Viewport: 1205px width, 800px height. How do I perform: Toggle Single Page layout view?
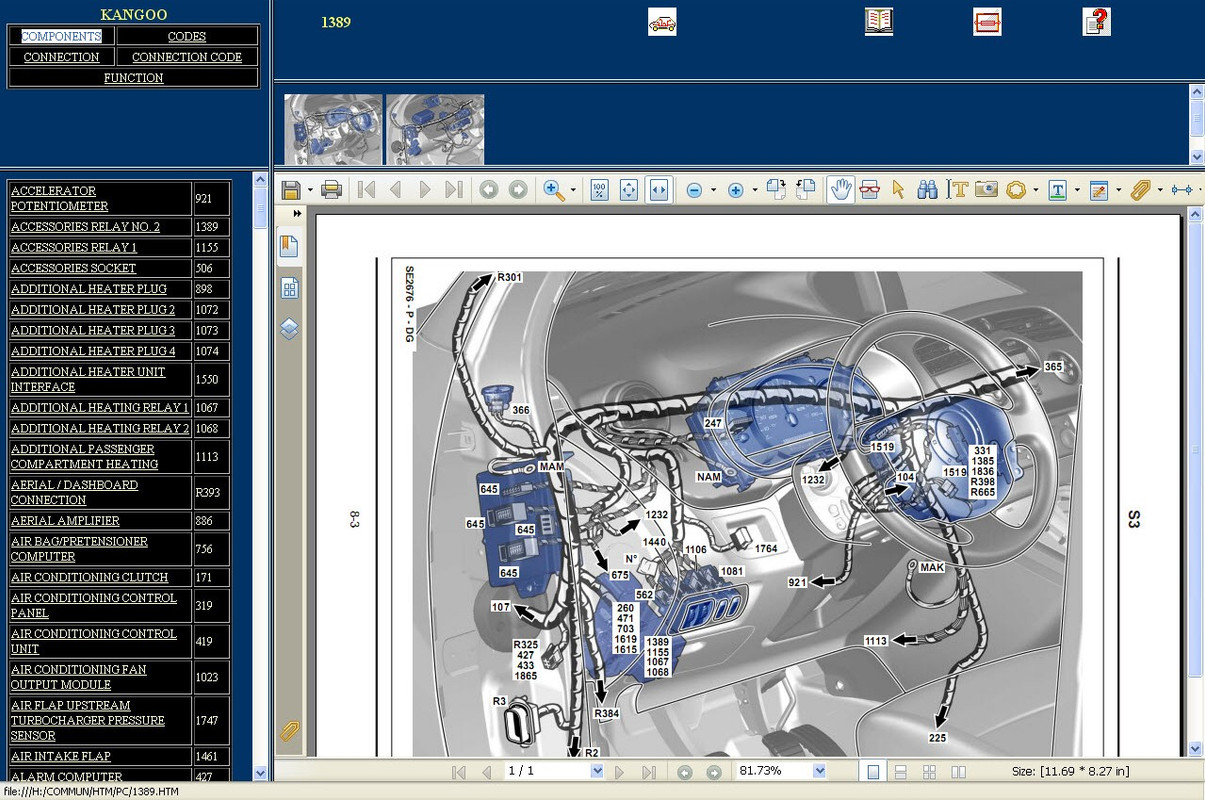[873, 771]
